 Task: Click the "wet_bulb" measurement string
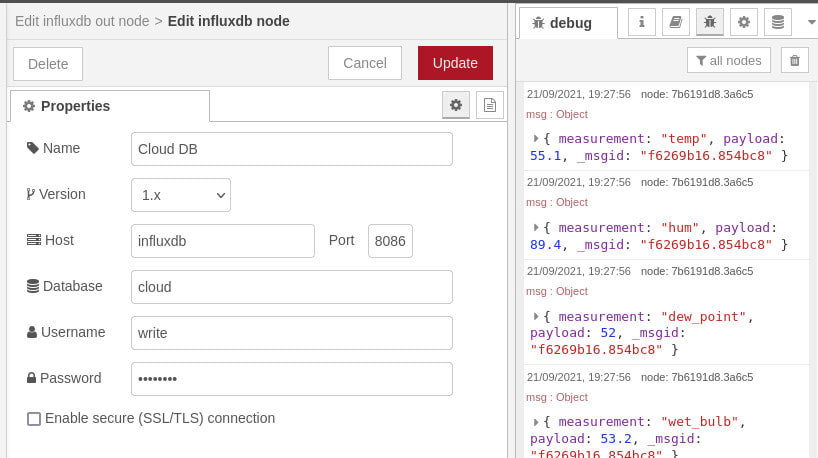(700, 421)
